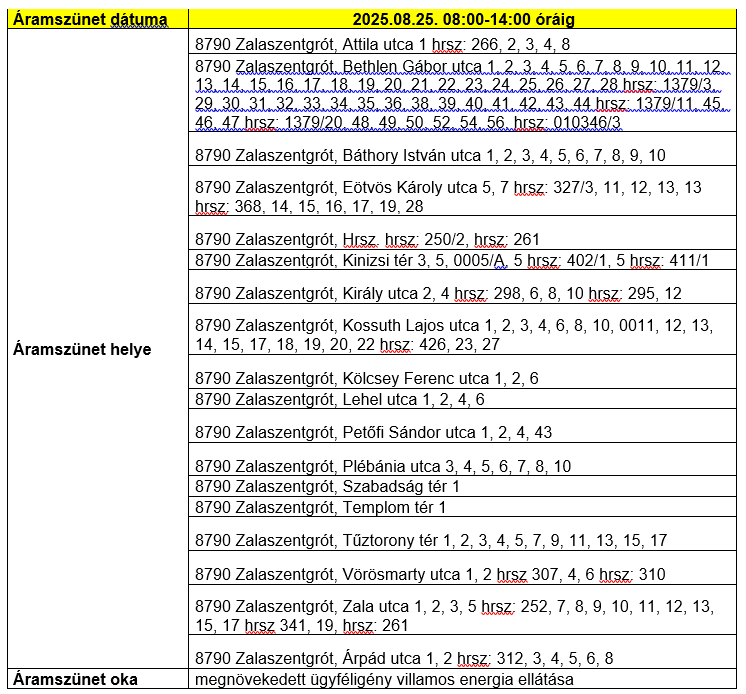Select the Tűztorony tér address row
This screenshot has width=746, height=694.
point(462,534)
